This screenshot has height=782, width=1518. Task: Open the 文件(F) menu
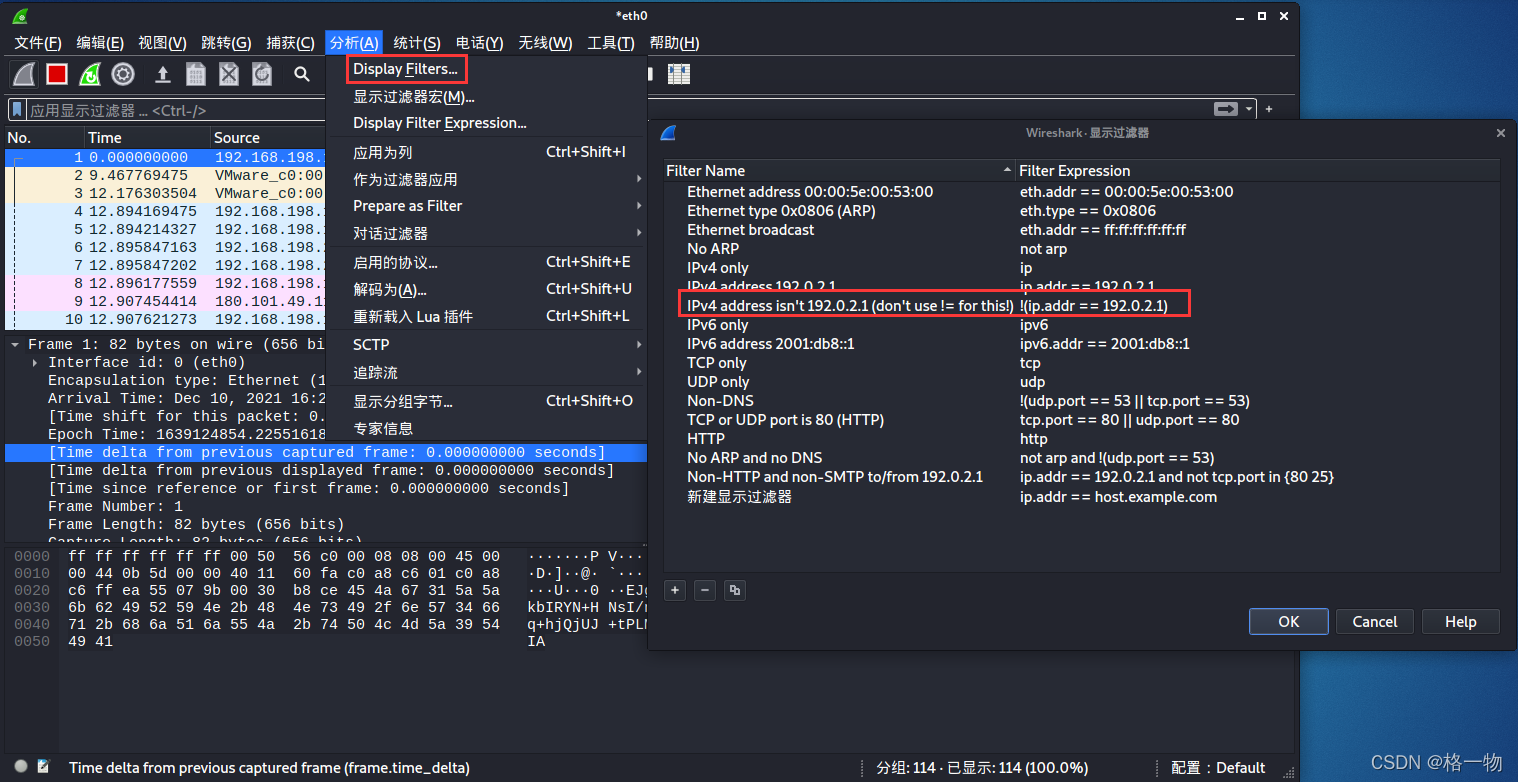point(38,43)
